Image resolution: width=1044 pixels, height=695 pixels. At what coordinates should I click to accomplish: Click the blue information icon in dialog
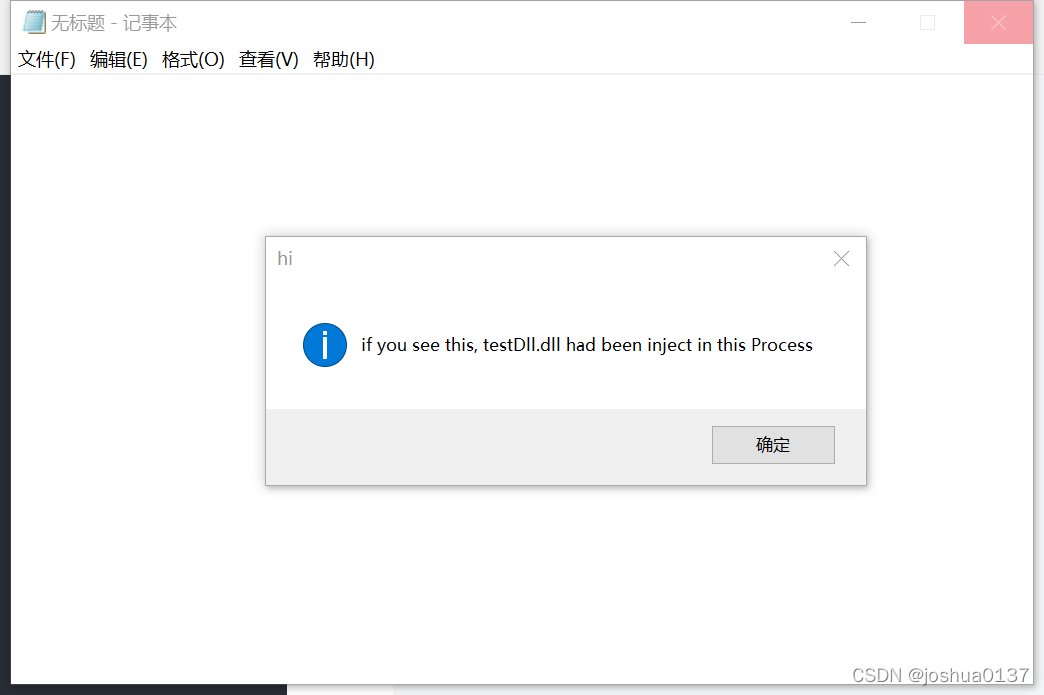325,345
